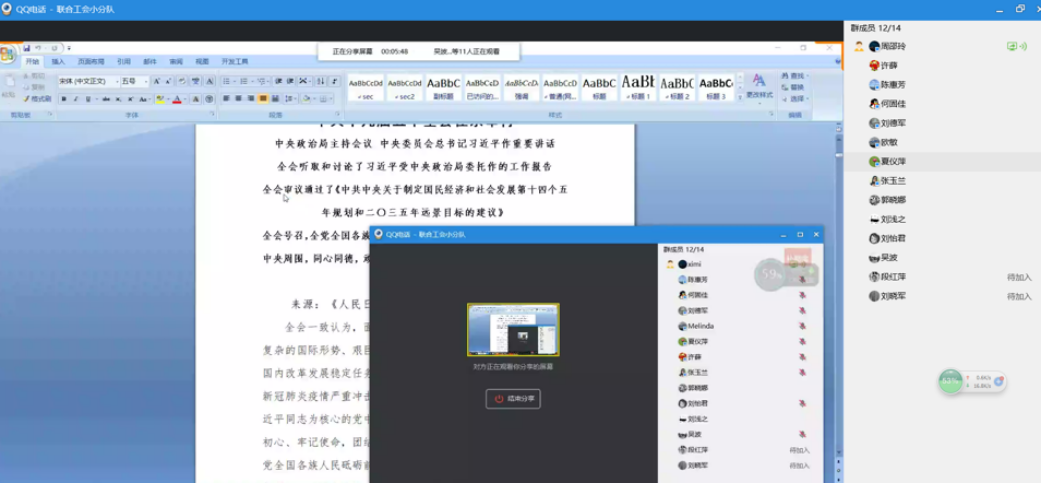Click the numbered list icon
The image size is (1041, 483).
(244, 81)
